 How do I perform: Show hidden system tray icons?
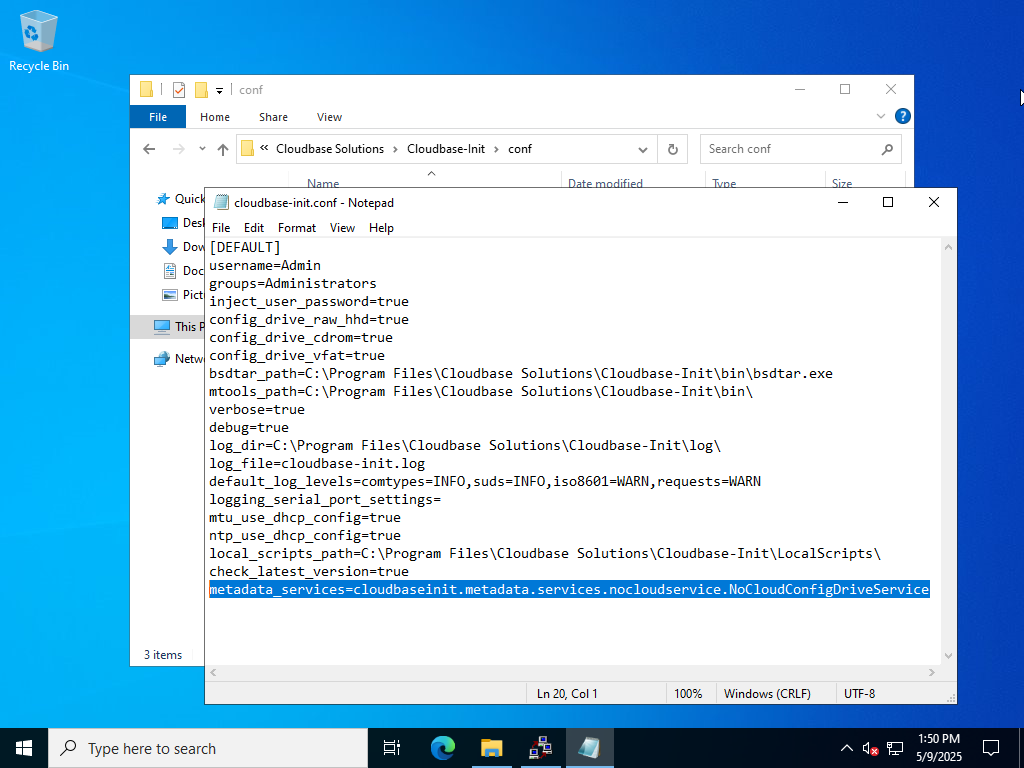click(846, 748)
